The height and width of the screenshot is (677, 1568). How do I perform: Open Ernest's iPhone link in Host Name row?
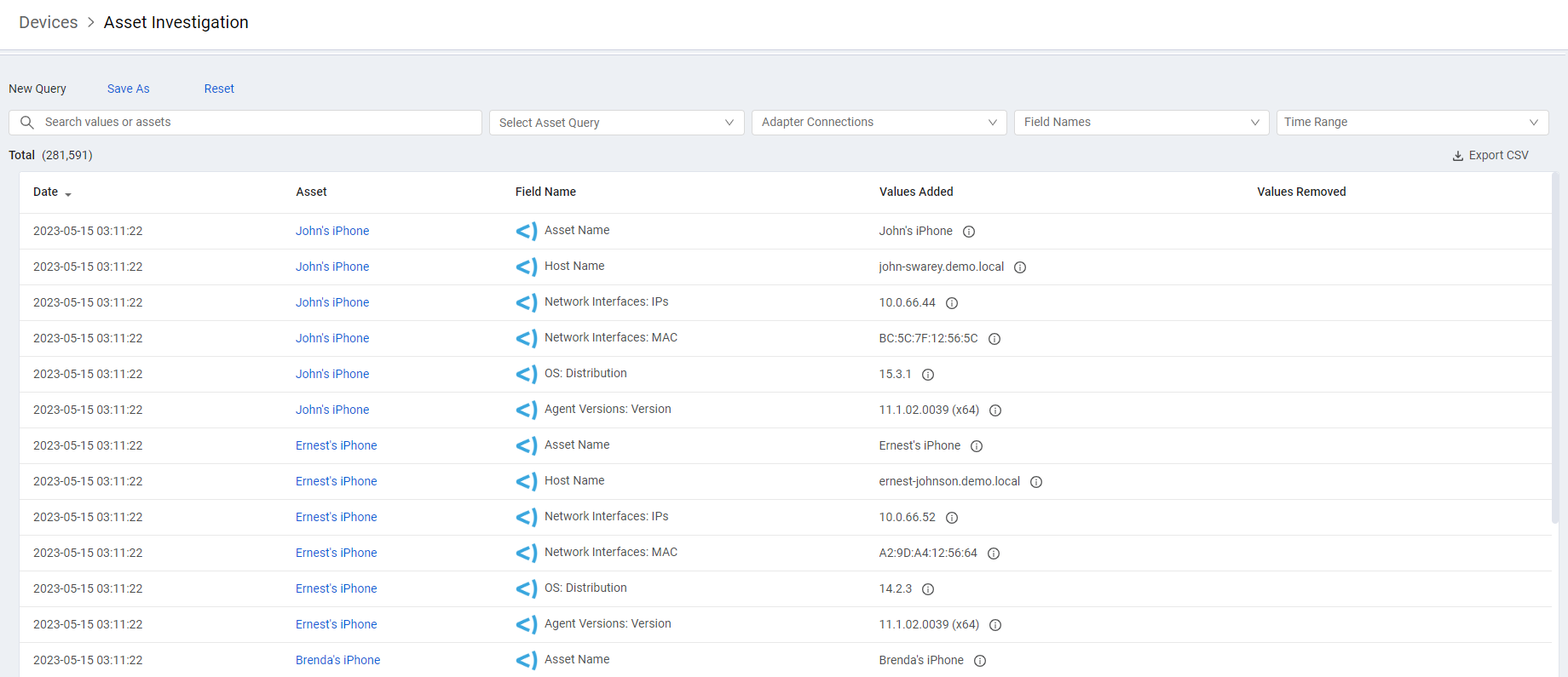tap(337, 481)
